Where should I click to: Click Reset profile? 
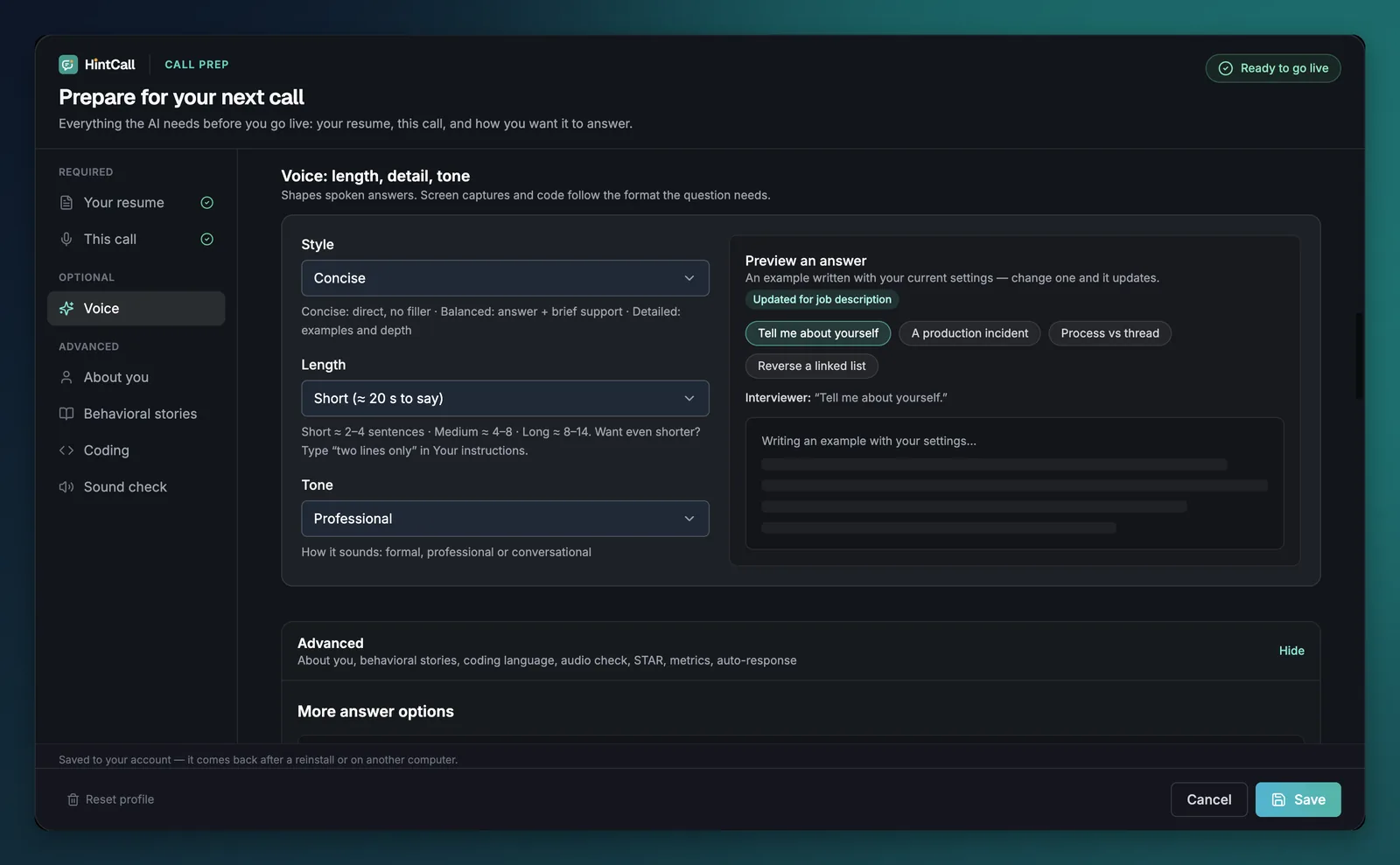click(111, 800)
